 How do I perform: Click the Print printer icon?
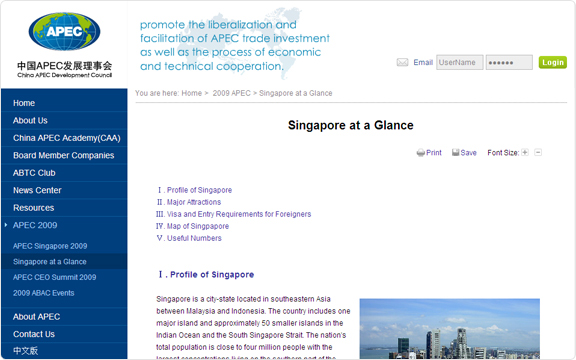[421, 153]
